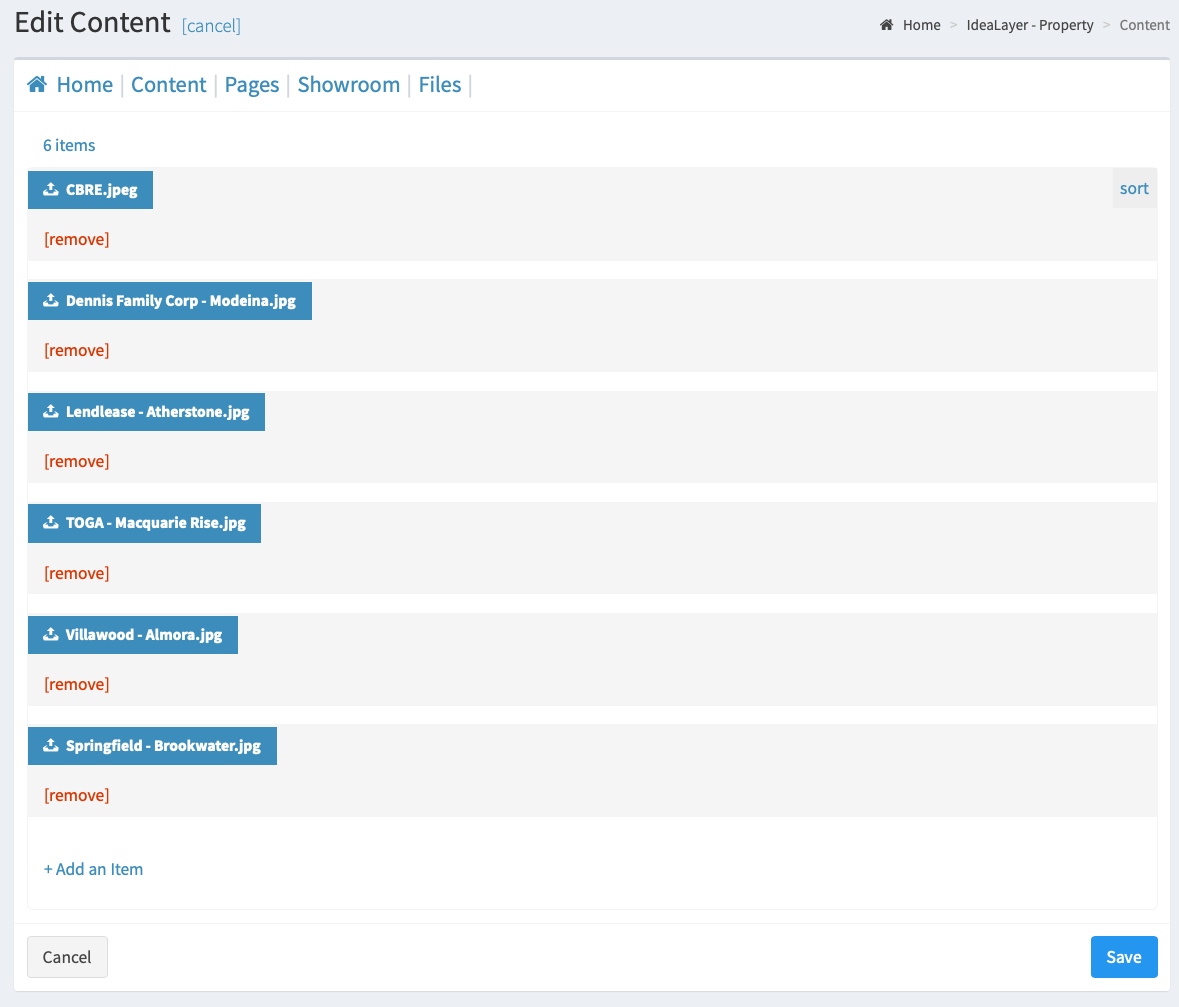The width and height of the screenshot is (1179, 1007).
Task: Click the [cancel] link beside Edit Content
Action: click(211, 26)
